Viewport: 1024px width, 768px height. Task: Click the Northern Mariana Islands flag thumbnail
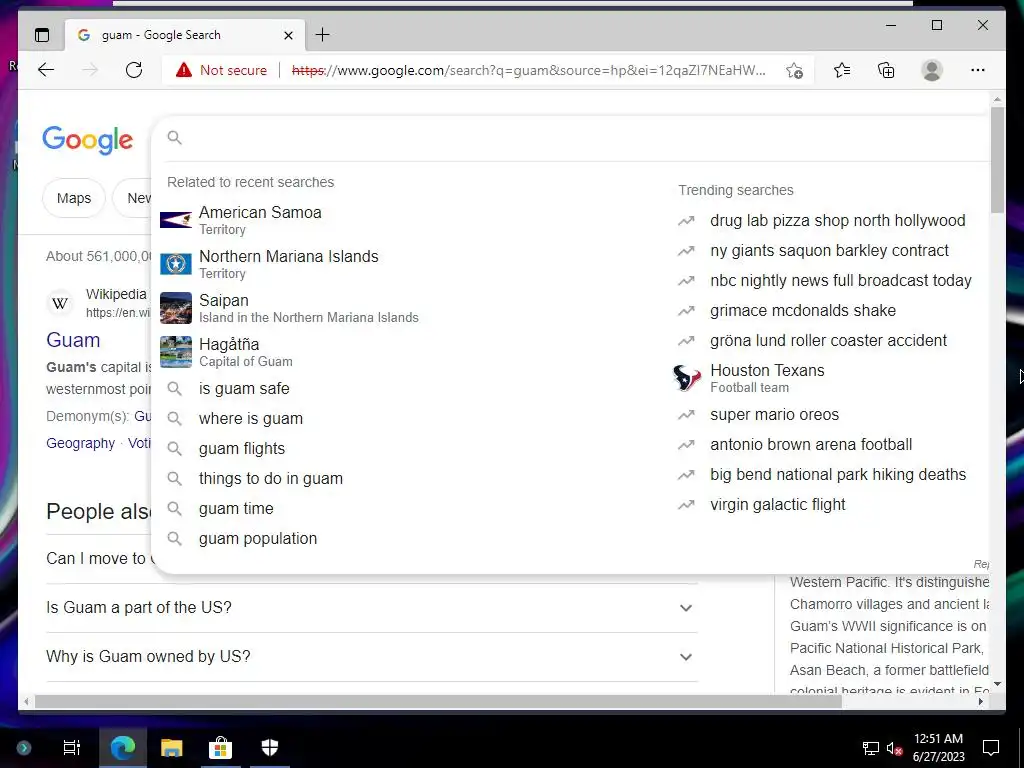pyautogui.click(x=176, y=264)
